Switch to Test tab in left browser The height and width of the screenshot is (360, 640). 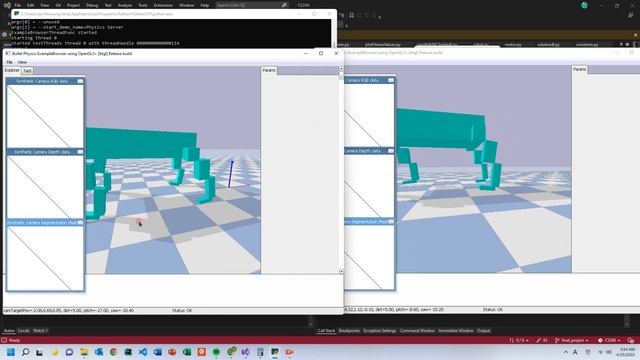(x=27, y=71)
